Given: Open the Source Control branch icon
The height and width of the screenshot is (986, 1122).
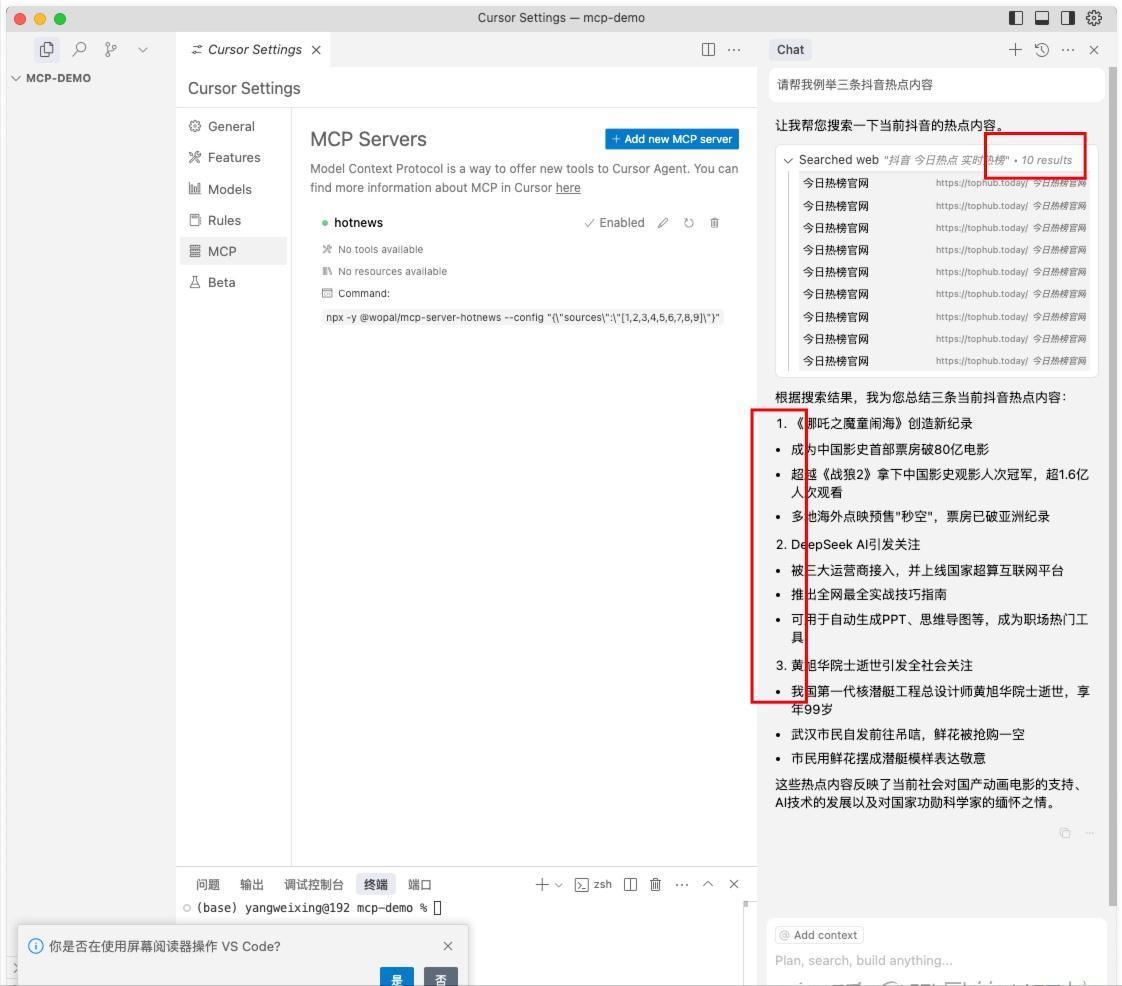Looking at the screenshot, I should click(x=110, y=49).
